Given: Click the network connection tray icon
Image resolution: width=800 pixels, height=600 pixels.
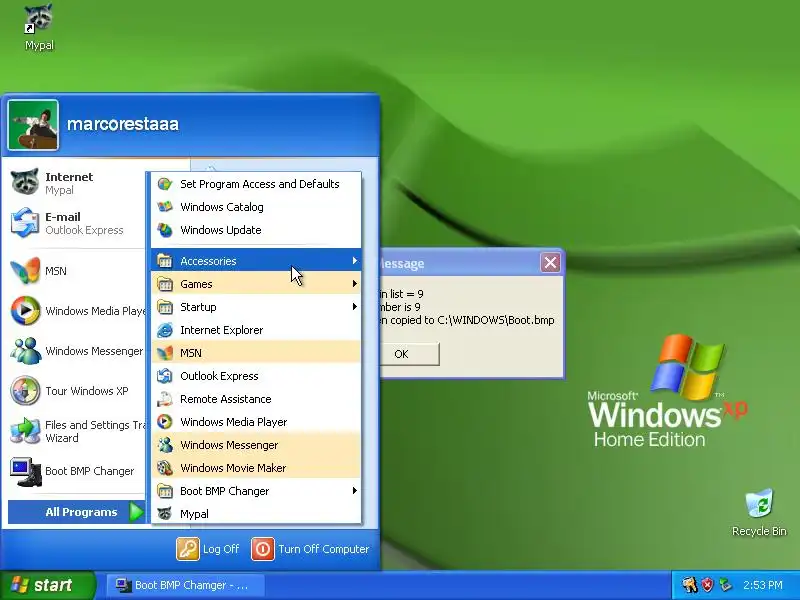Looking at the screenshot, I should tap(725, 585).
